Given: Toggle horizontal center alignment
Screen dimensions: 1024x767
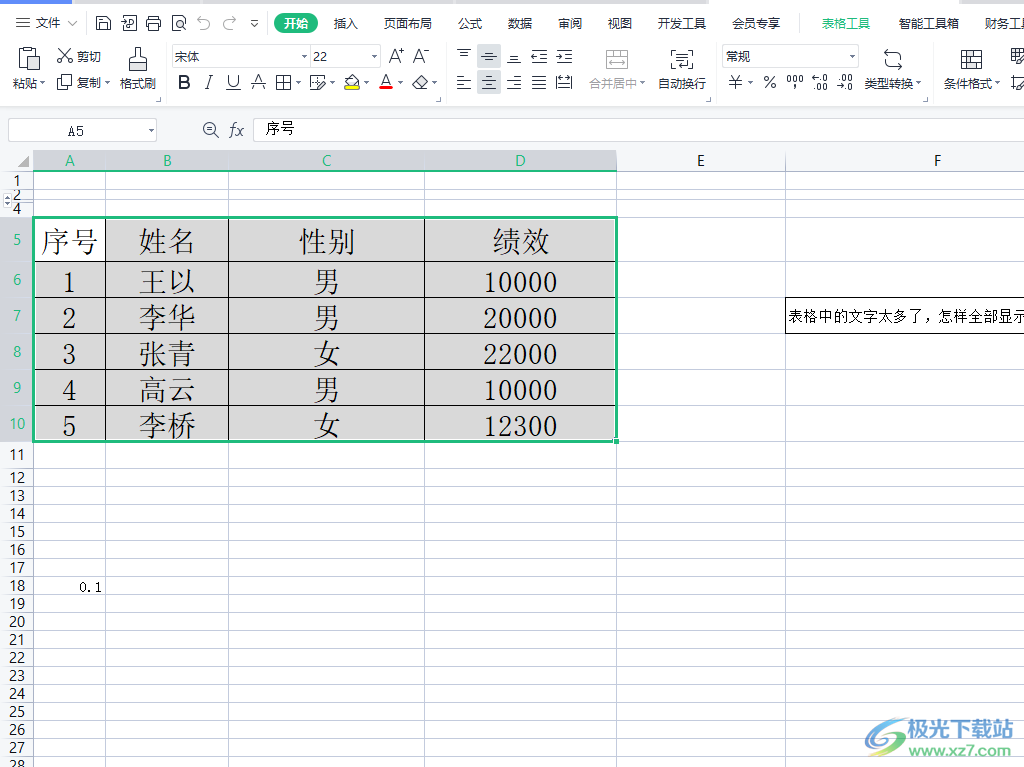Looking at the screenshot, I should point(488,82).
